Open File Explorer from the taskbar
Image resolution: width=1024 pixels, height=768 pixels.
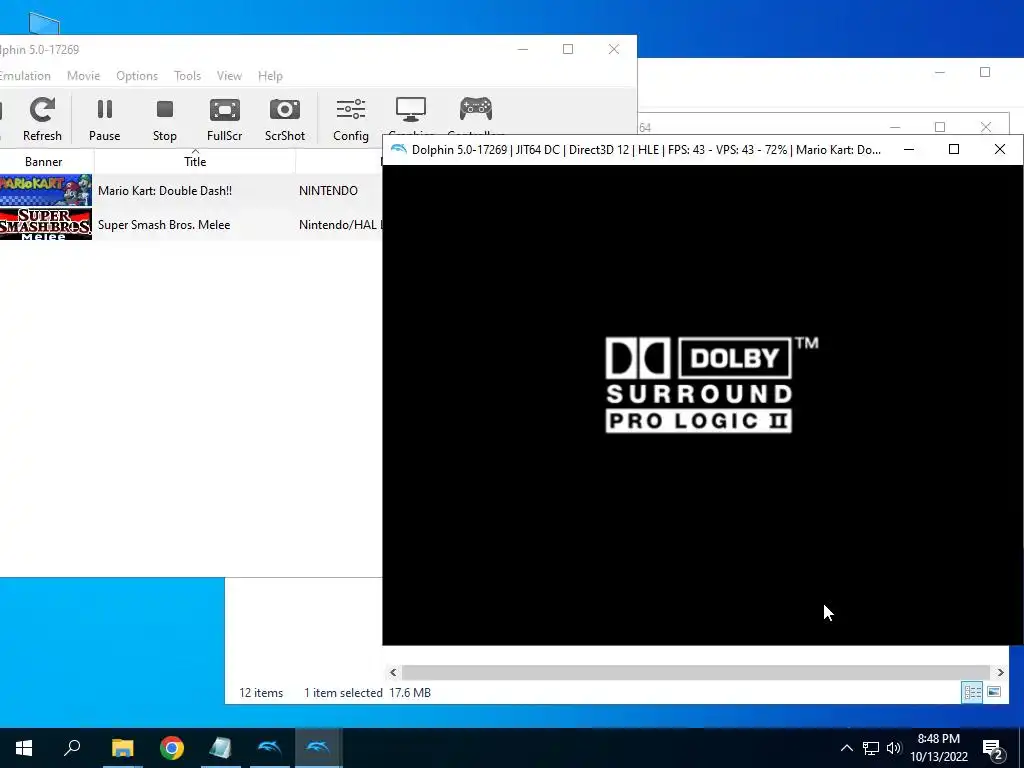(x=122, y=748)
